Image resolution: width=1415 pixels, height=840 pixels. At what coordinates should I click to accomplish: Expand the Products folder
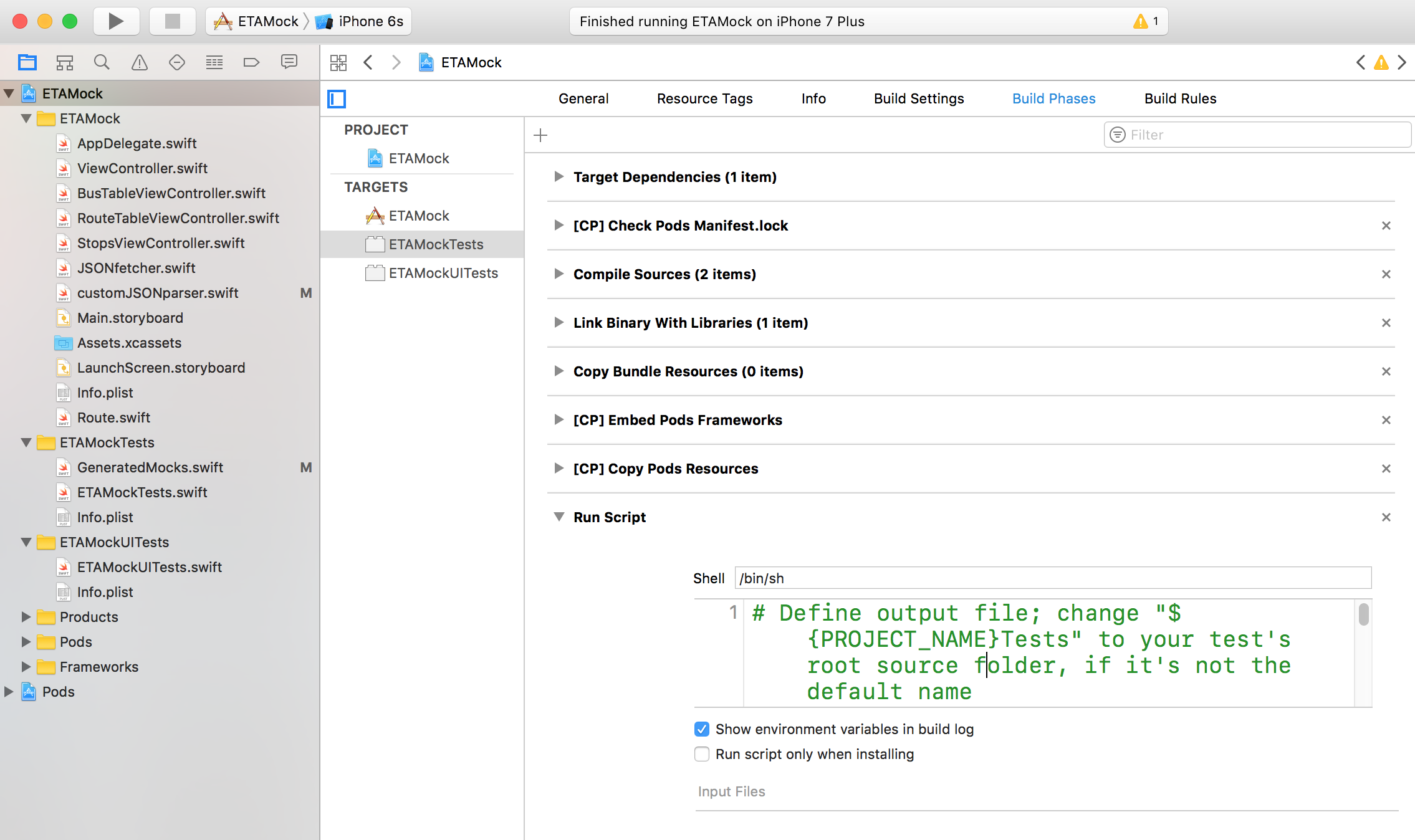click(26, 617)
